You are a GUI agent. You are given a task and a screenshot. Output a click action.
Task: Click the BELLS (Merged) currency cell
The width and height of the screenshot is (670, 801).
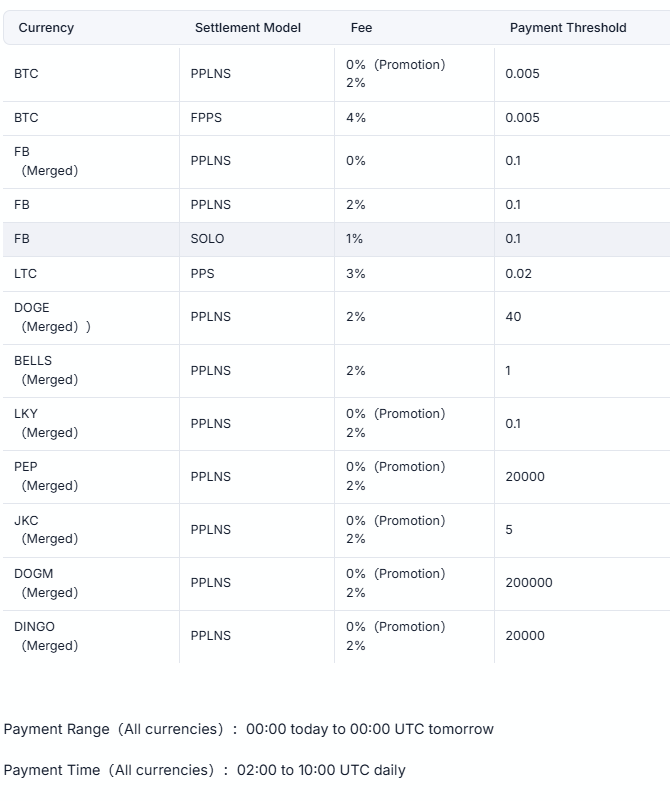pos(46,370)
